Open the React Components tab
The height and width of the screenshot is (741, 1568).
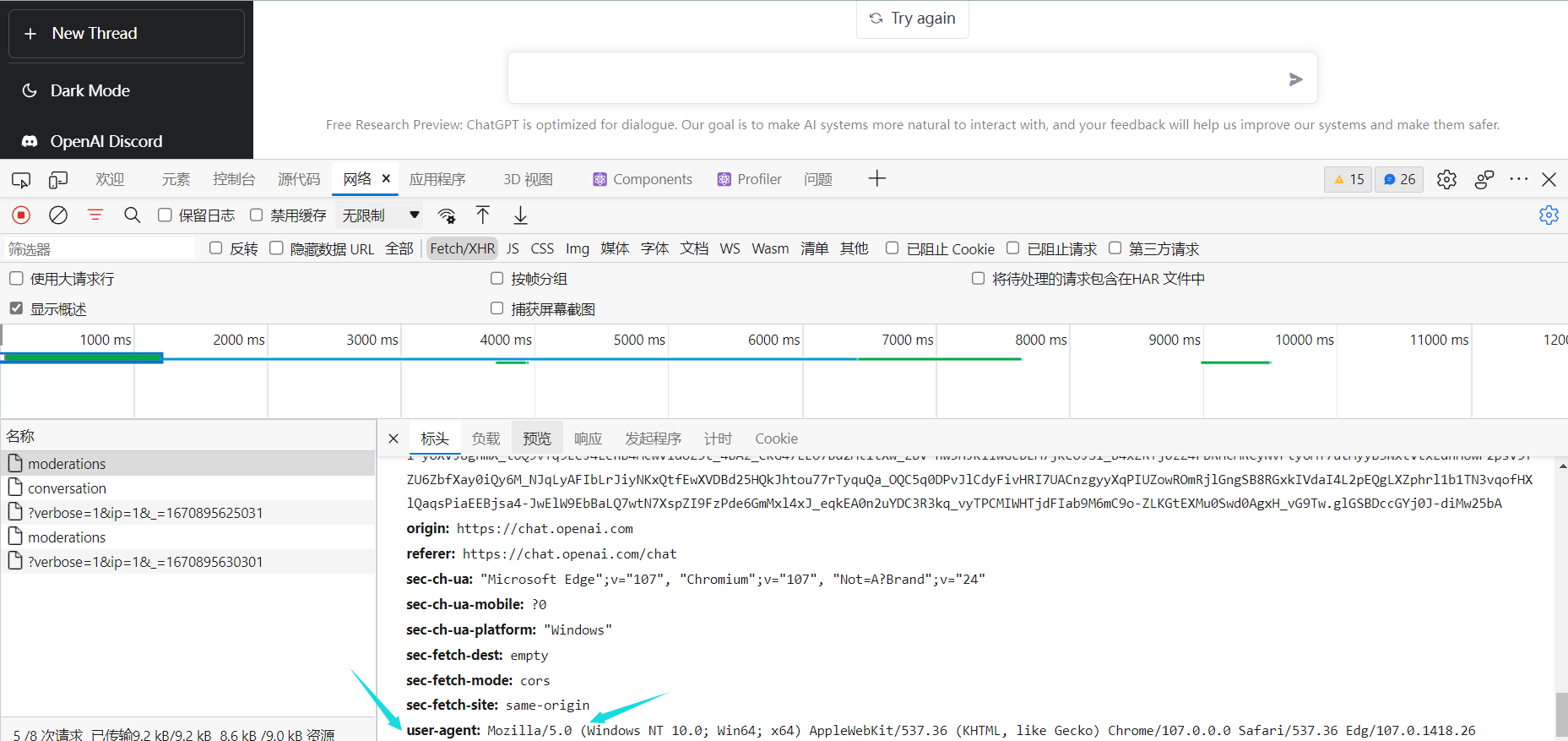pyautogui.click(x=643, y=179)
